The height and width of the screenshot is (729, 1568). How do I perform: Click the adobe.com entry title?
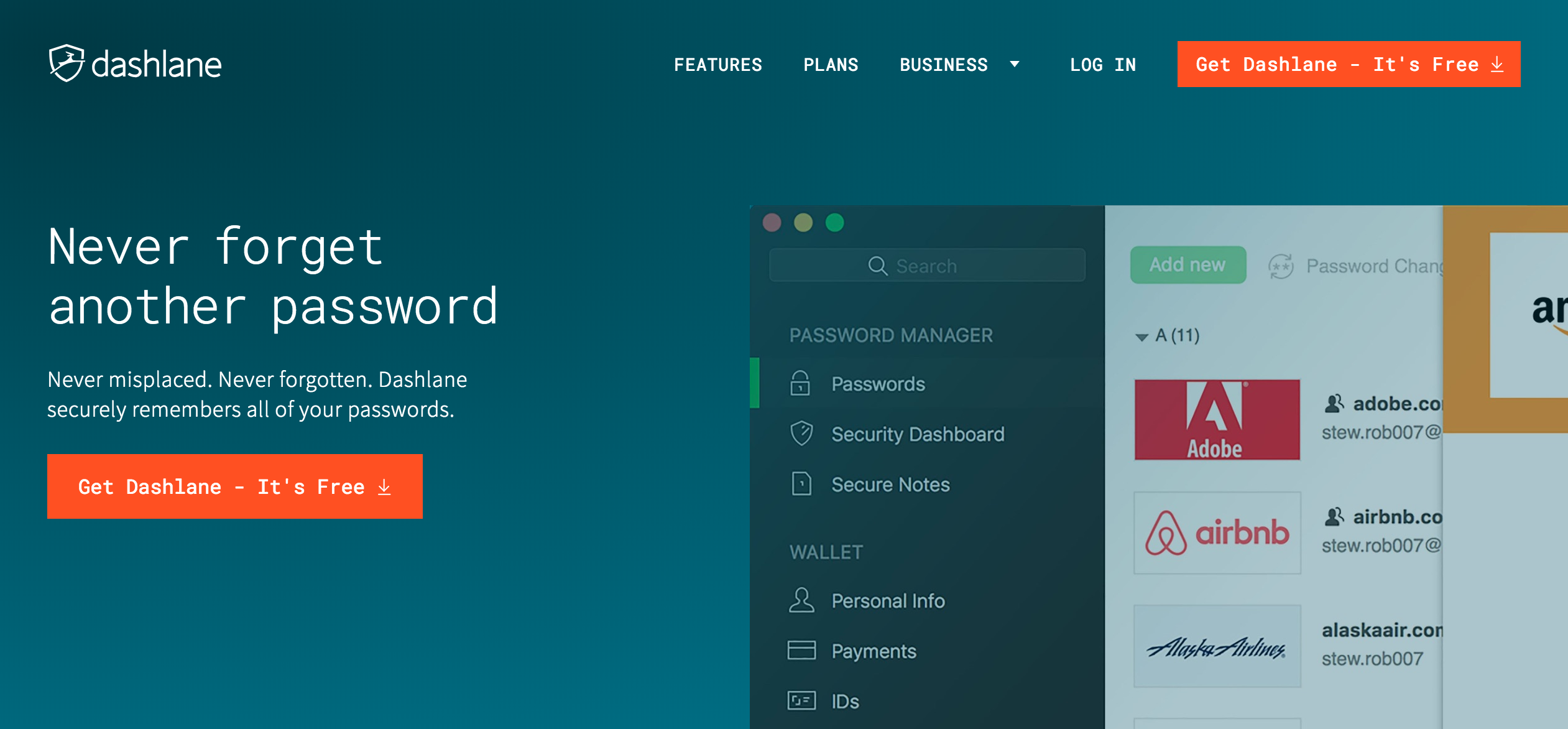pos(1398,404)
